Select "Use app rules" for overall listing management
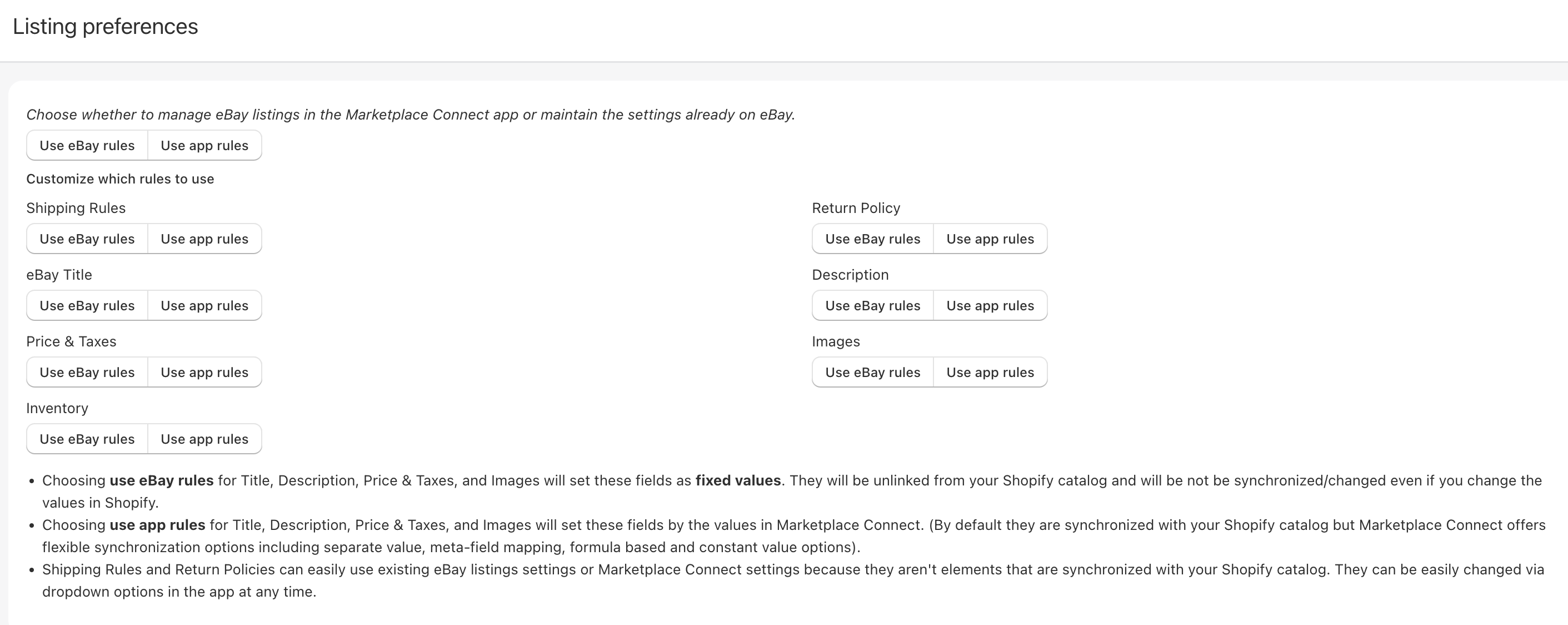The width and height of the screenshot is (1568, 625). (204, 145)
